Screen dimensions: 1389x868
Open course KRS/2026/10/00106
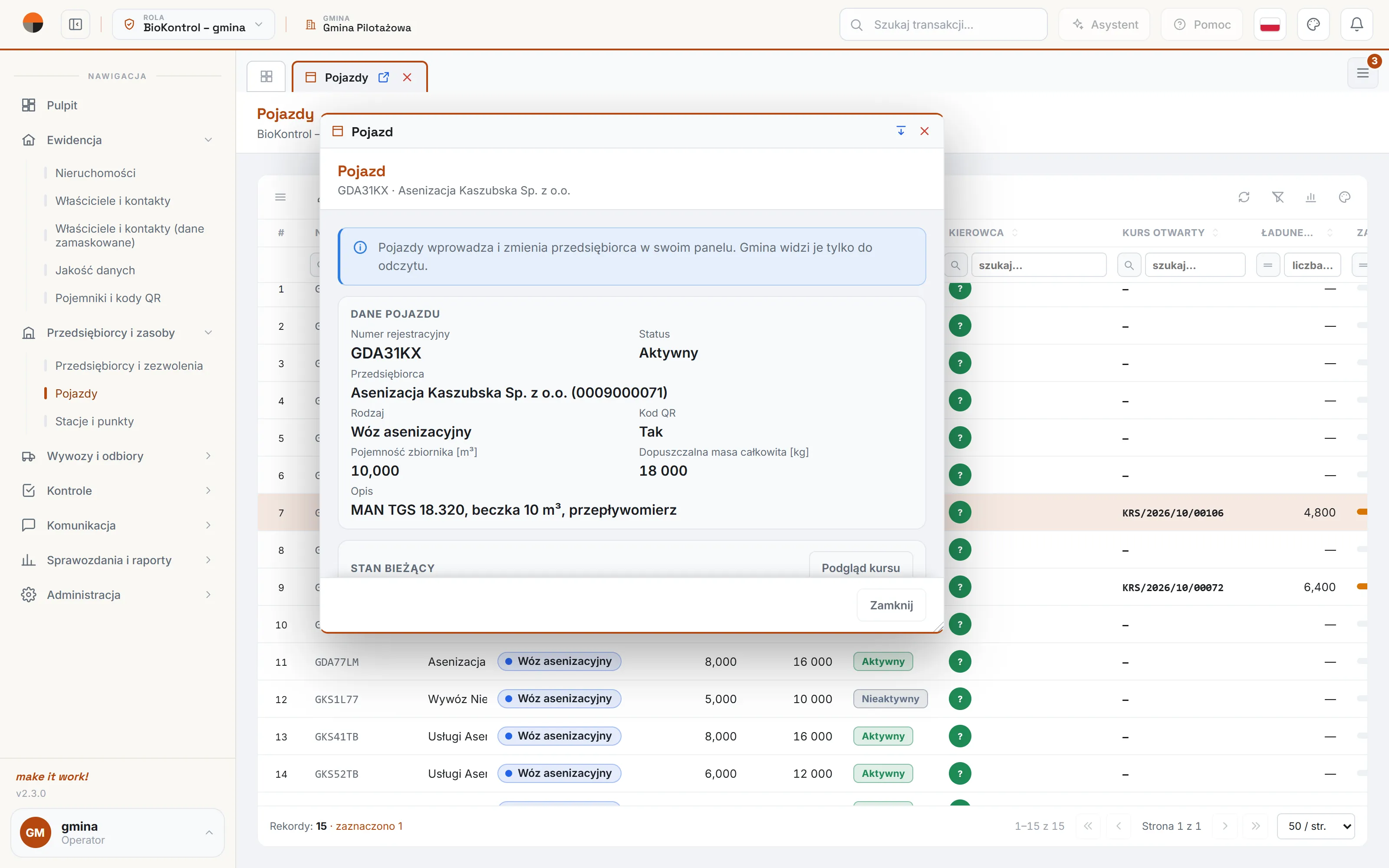coord(1172,513)
